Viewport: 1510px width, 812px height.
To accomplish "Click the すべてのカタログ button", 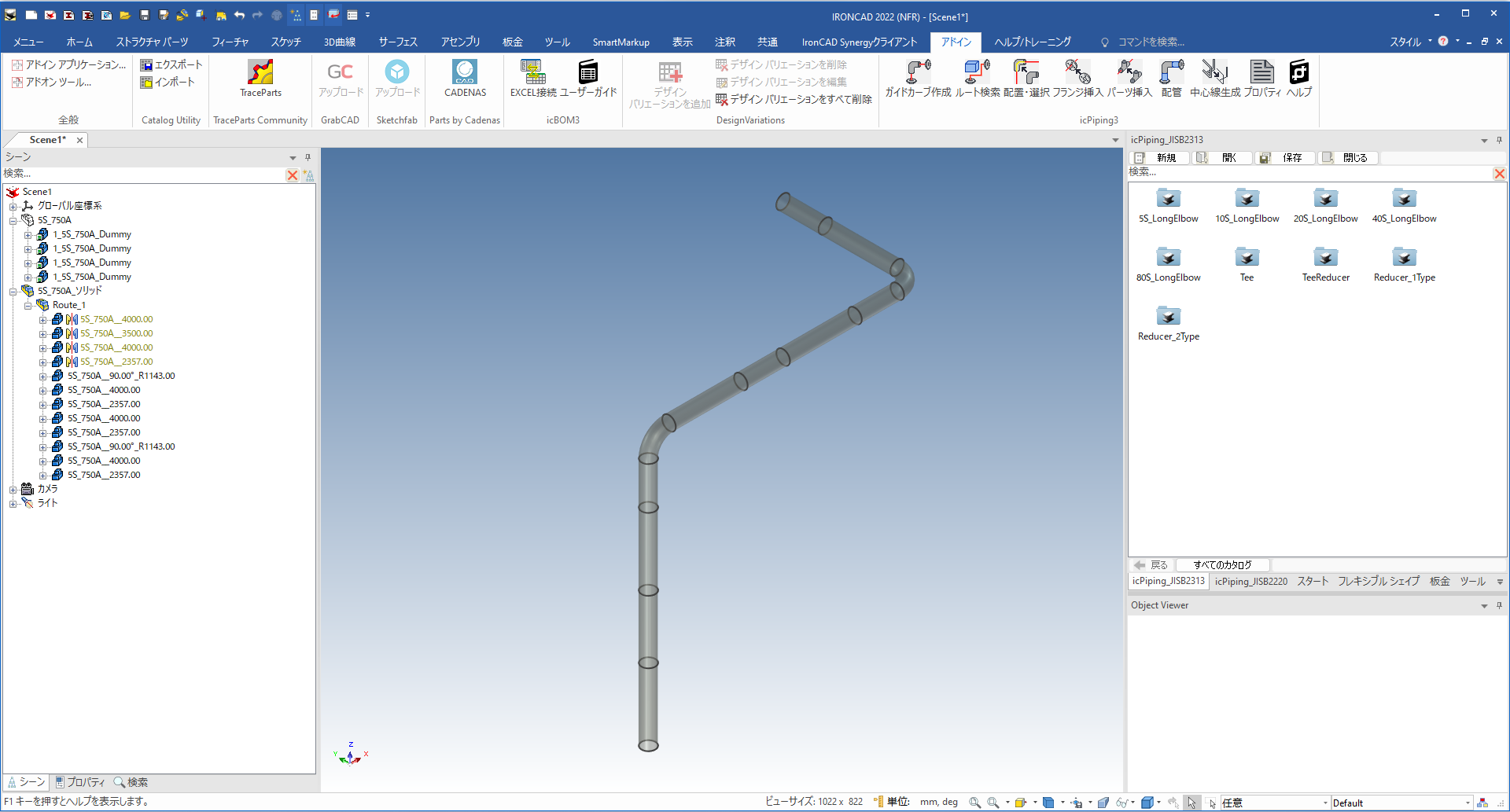I will tap(1221, 565).
